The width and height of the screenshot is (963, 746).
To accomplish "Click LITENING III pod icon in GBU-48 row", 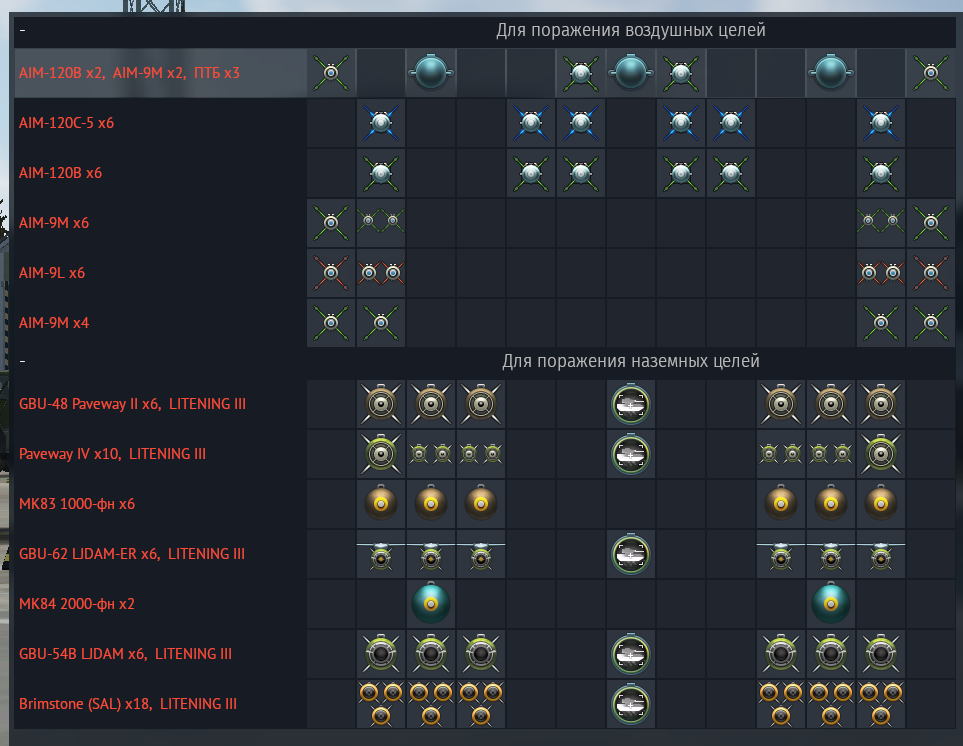I will 631,404.
